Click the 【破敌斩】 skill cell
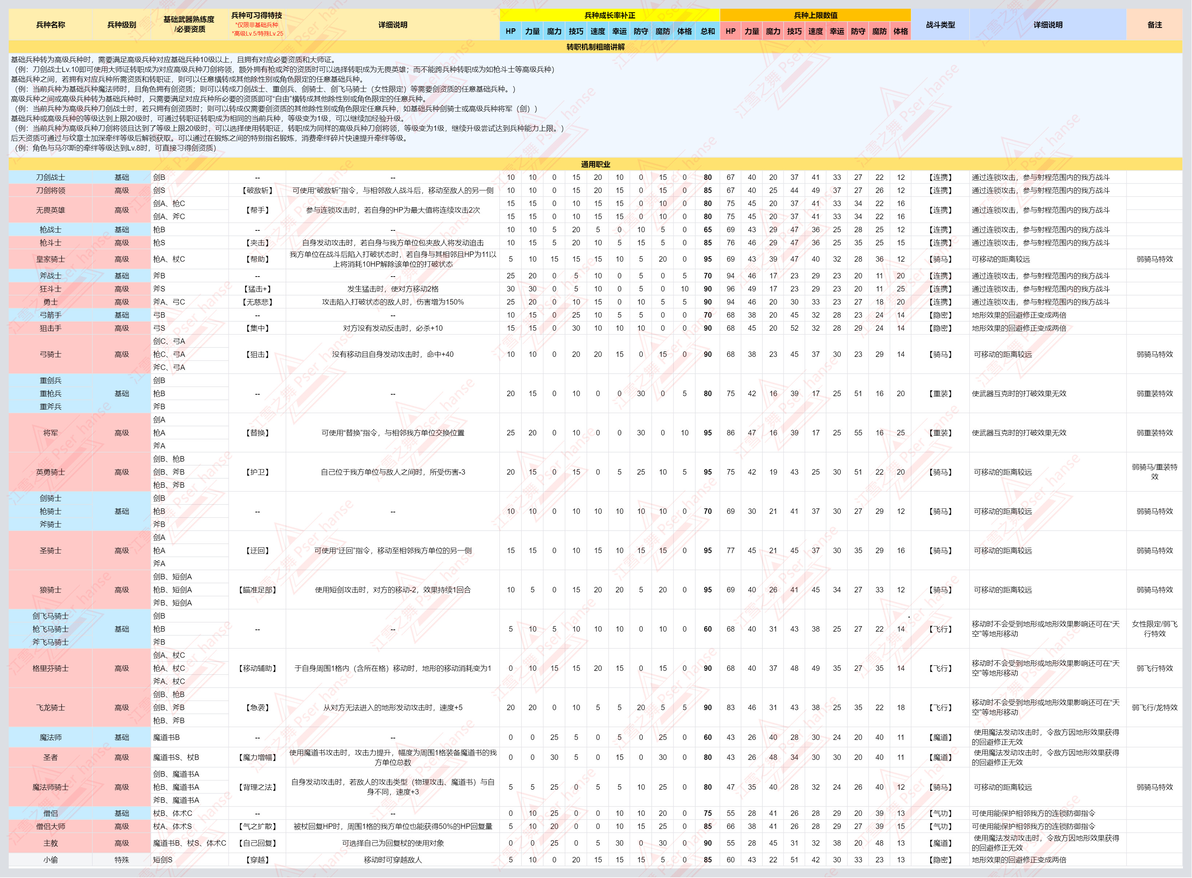1192x878 pixels. click(257, 190)
